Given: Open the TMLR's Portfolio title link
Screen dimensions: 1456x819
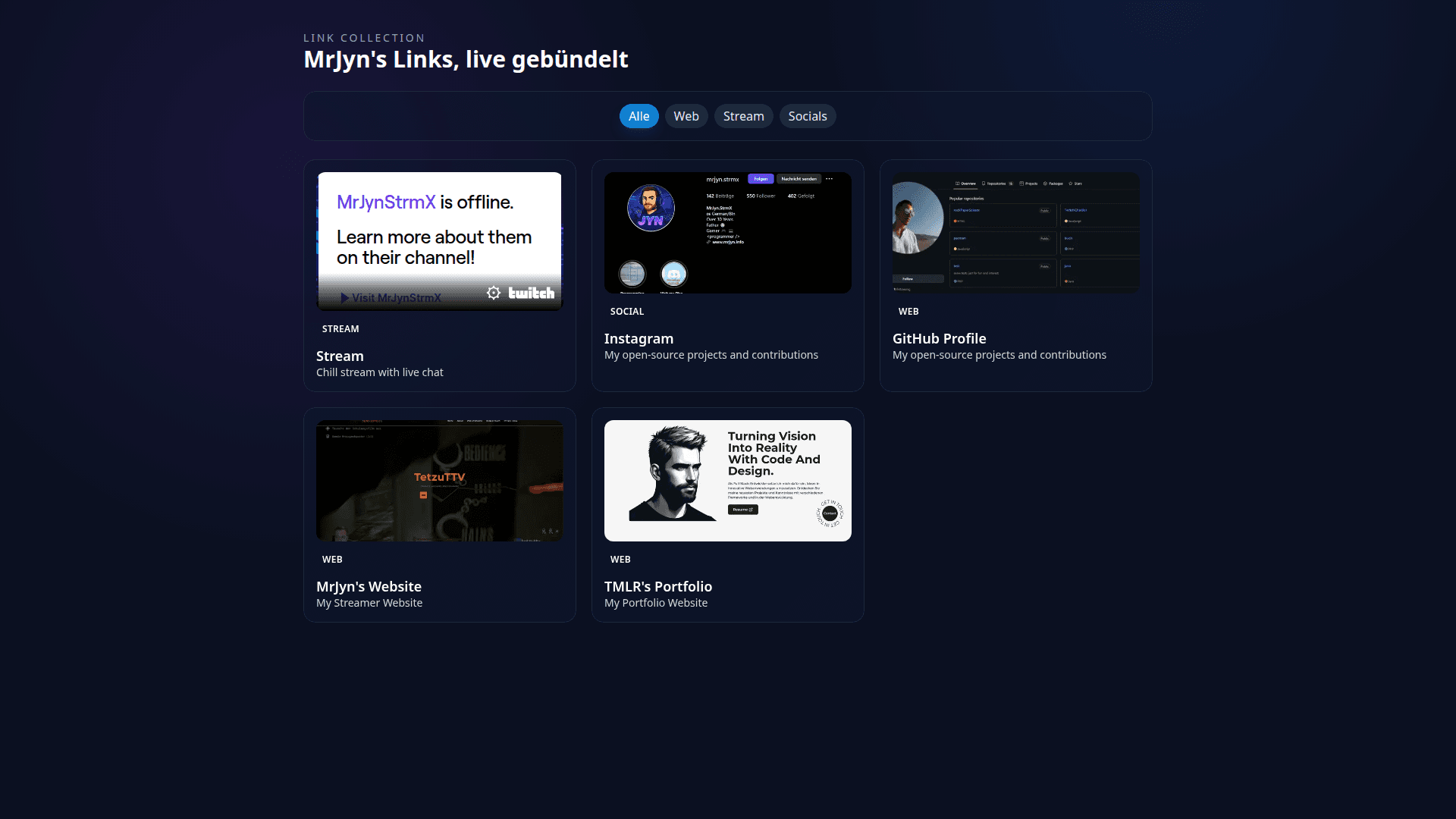Looking at the screenshot, I should (x=657, y=587).
